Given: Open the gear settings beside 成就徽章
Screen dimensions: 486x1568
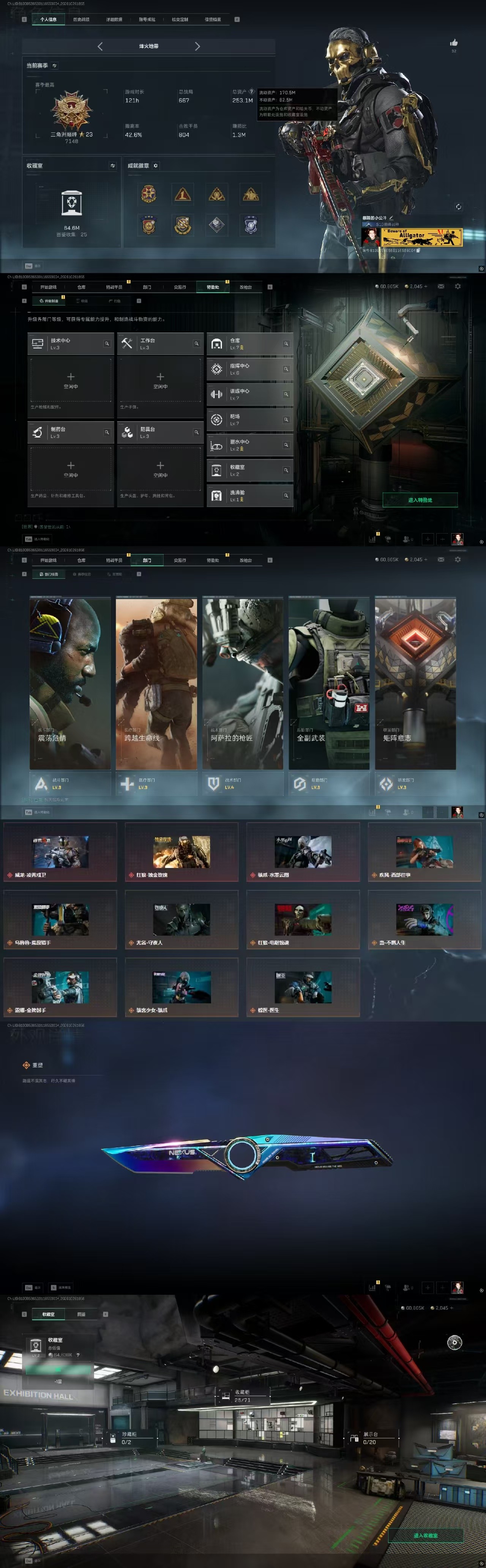Looking at the screenshot, I should point(155,165).
